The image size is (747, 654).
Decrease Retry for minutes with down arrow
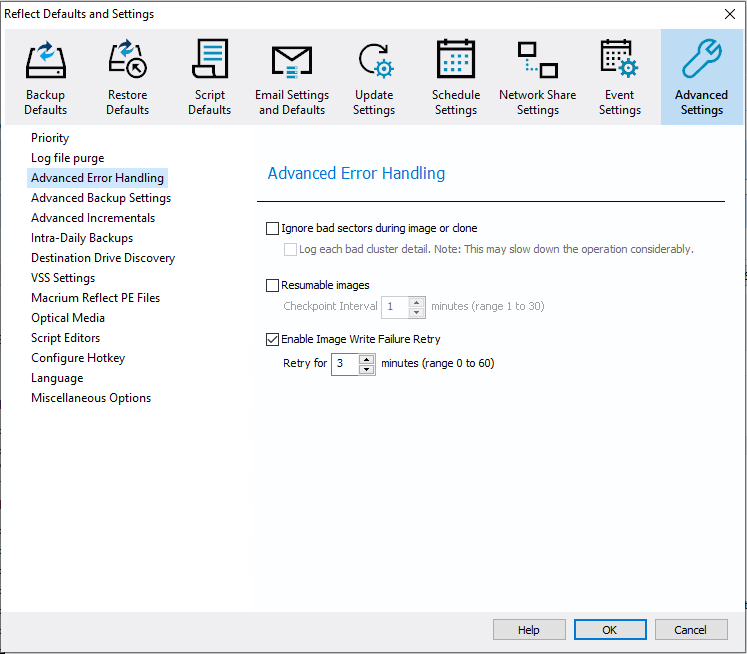click(x=366, y=370)
